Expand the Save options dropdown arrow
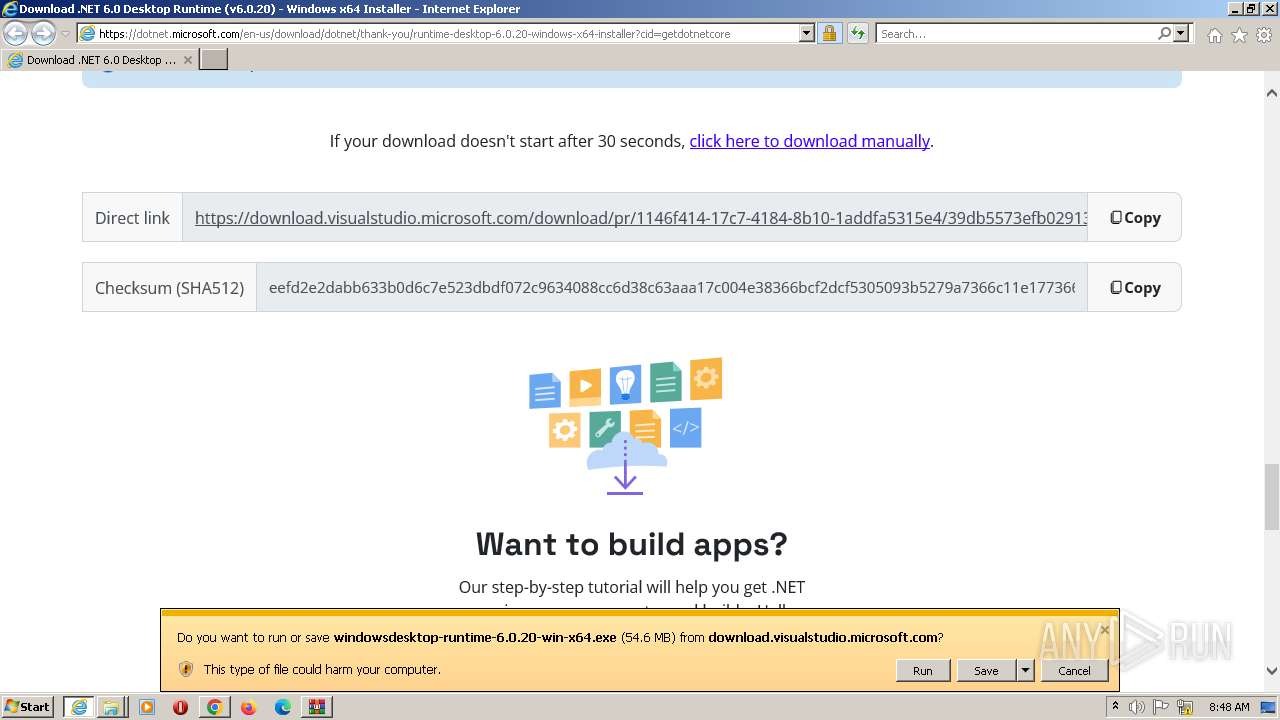The width and height of the screenshot is (1280, 720). click(x=1025, y=670)
